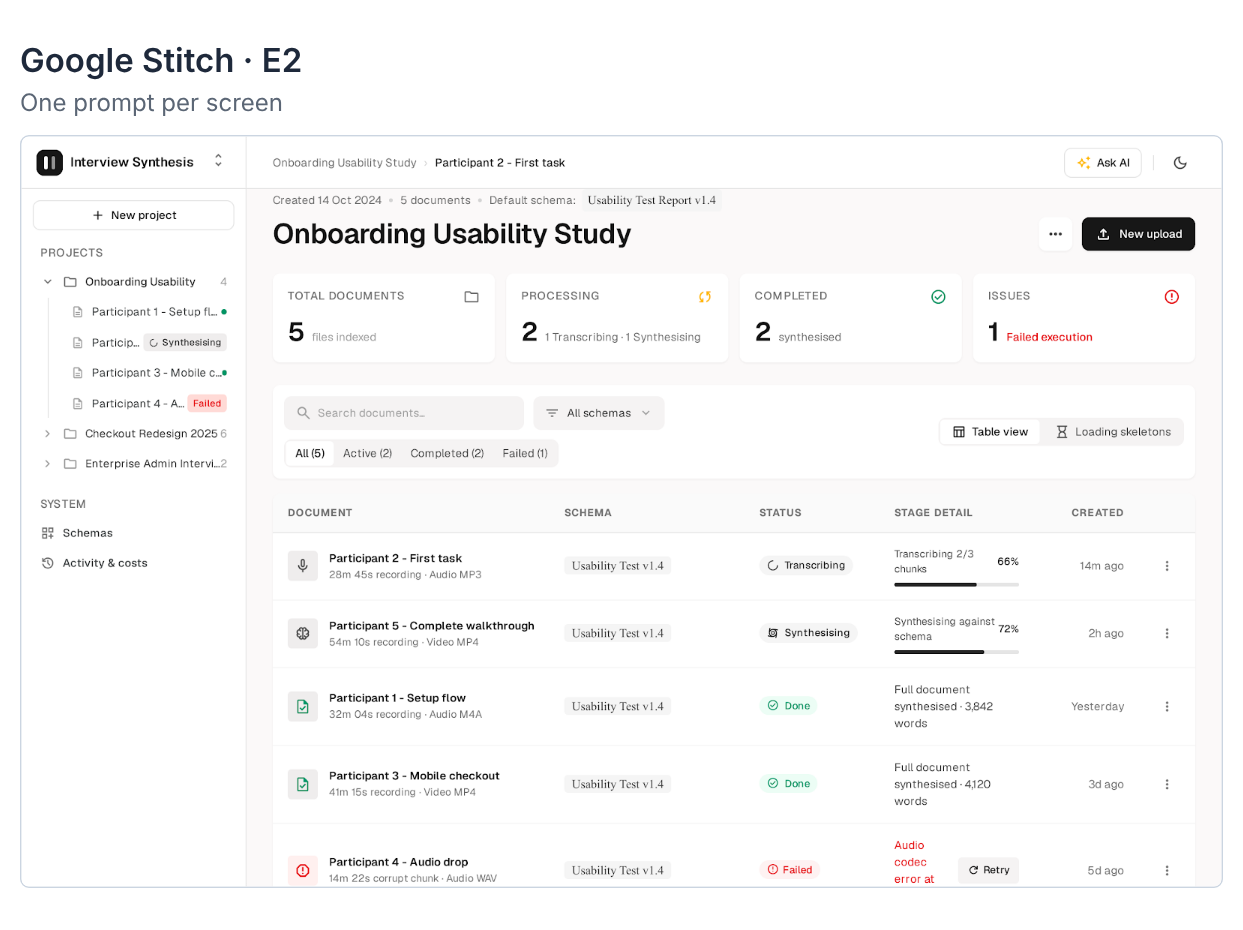Click file-check icon for Participant 1 - Setup flow
Viewport: 1243px width, 930px height.
pyautogui.click(x=303, y=706)
